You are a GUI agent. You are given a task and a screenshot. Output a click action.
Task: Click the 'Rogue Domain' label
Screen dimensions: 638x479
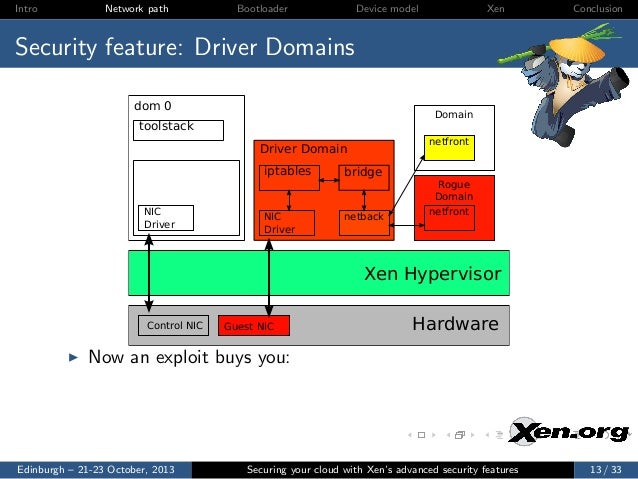[x=454, y=190]
